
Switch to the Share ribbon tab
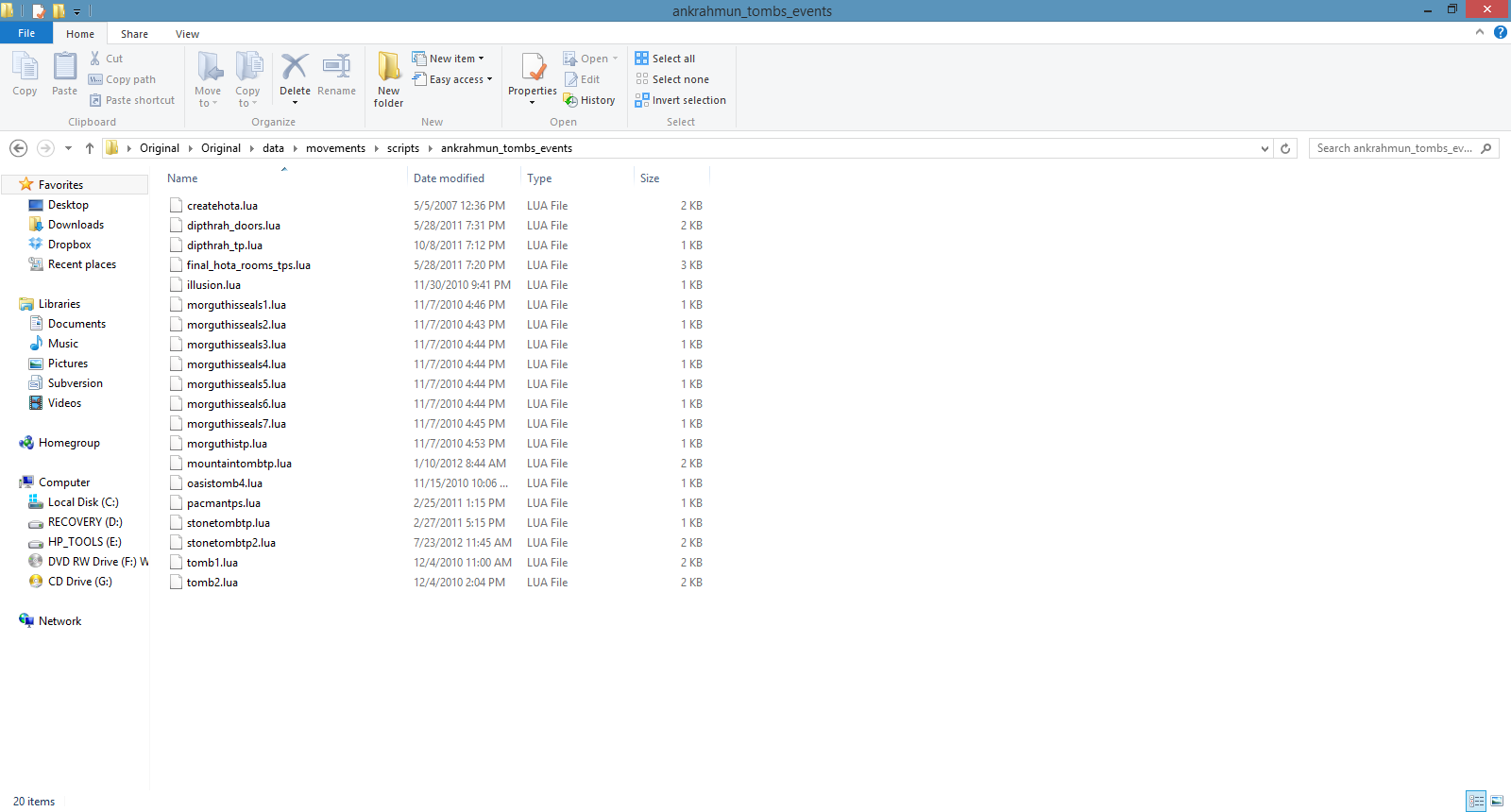point(134,34)
